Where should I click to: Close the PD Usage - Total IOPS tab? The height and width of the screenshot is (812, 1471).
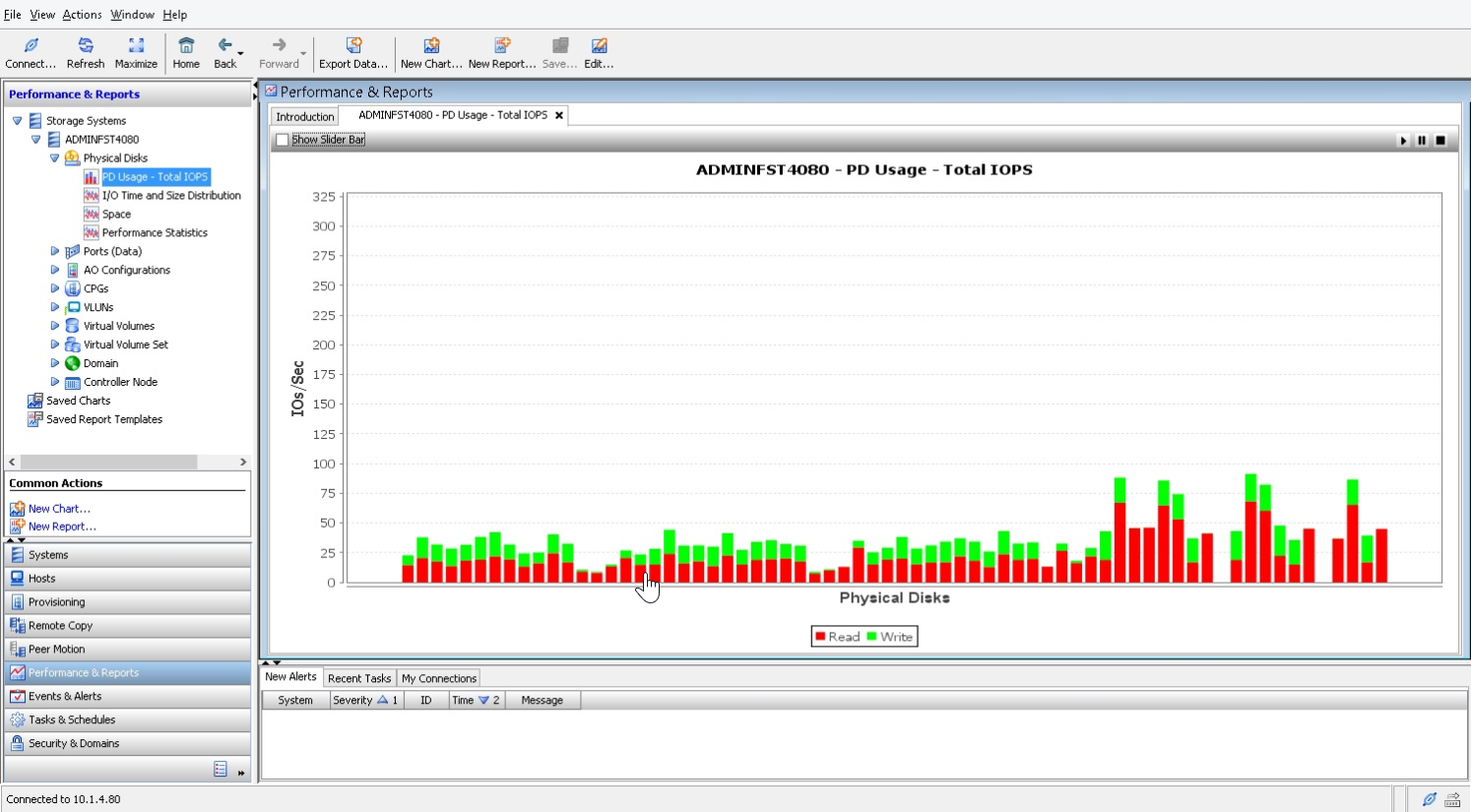point(559,115)
